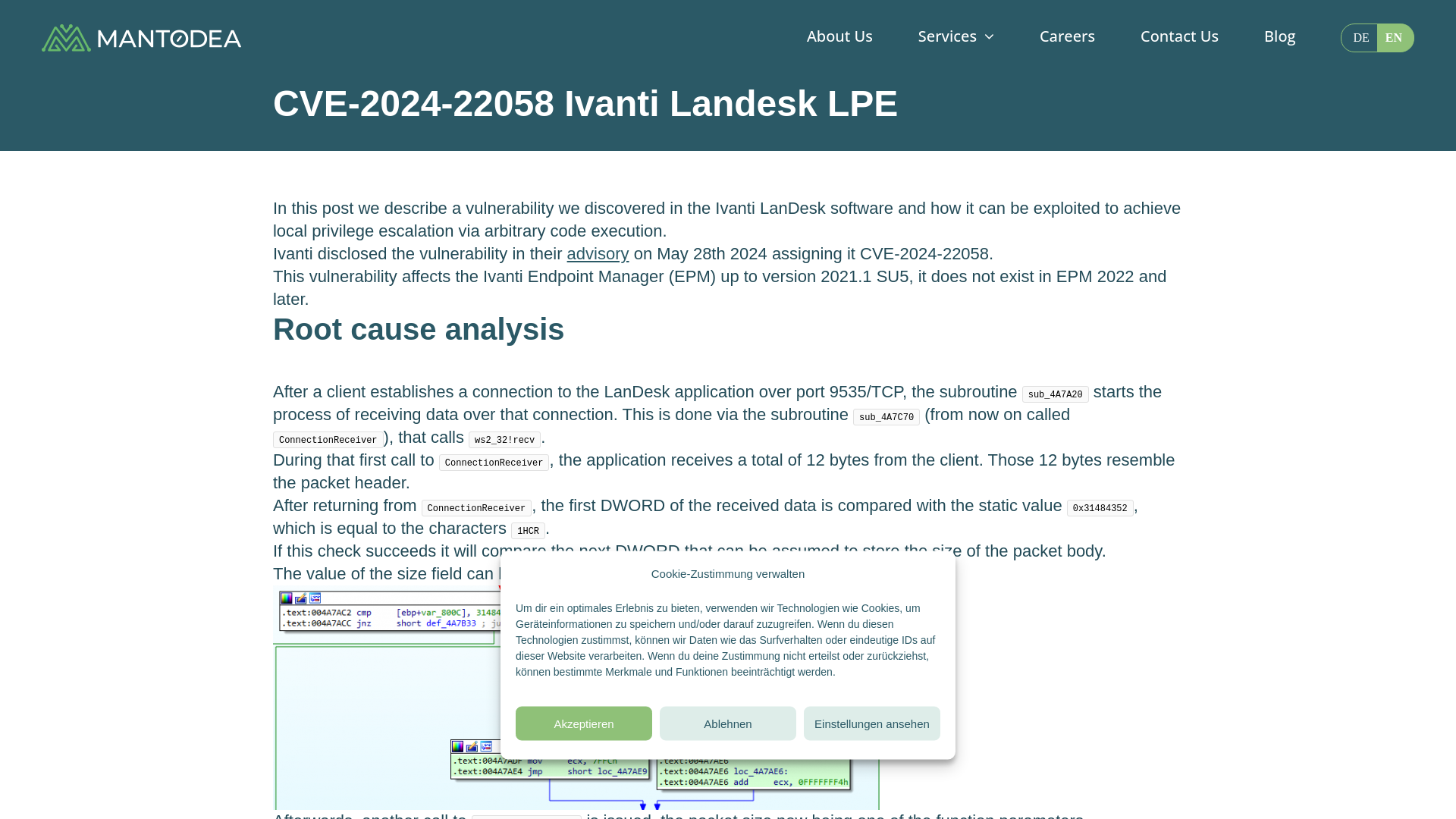
Task: Click the Akzeptieren acceptance icon
Action: coord(584,723)
